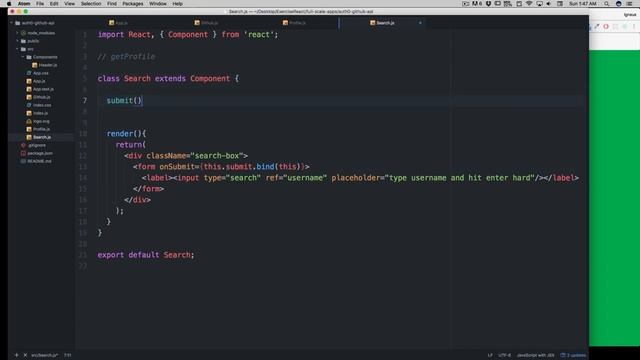Click line number 7 in the gutter
The width and height of the screenshot is (640, 360).
tap(85, 100)
